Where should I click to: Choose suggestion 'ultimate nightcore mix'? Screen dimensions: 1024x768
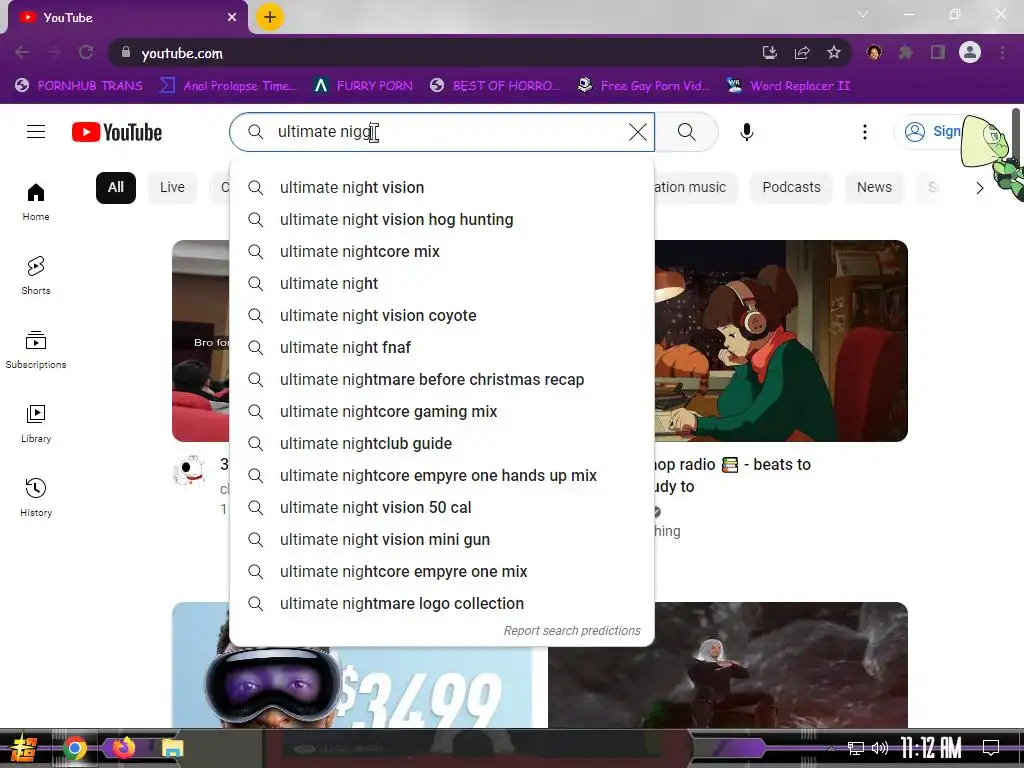pyautogui.click(x=442, y=251)
